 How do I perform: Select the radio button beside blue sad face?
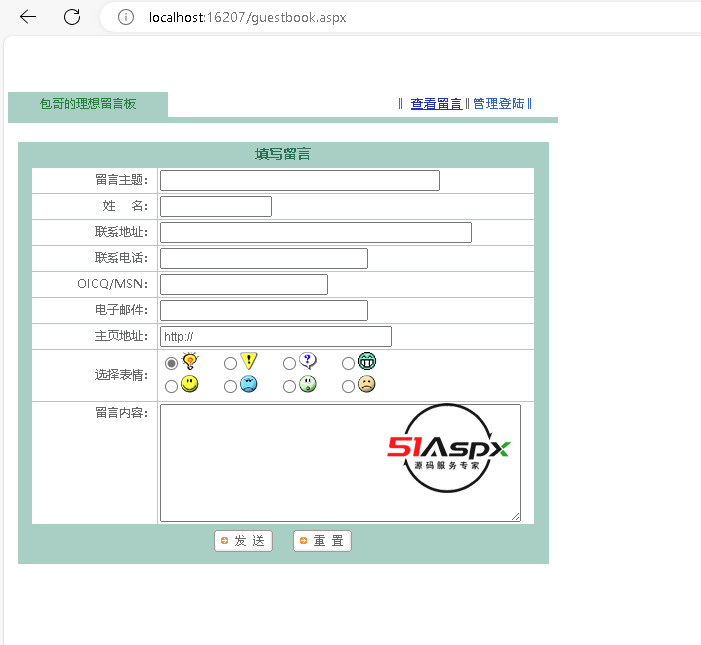tap(231, 386)
